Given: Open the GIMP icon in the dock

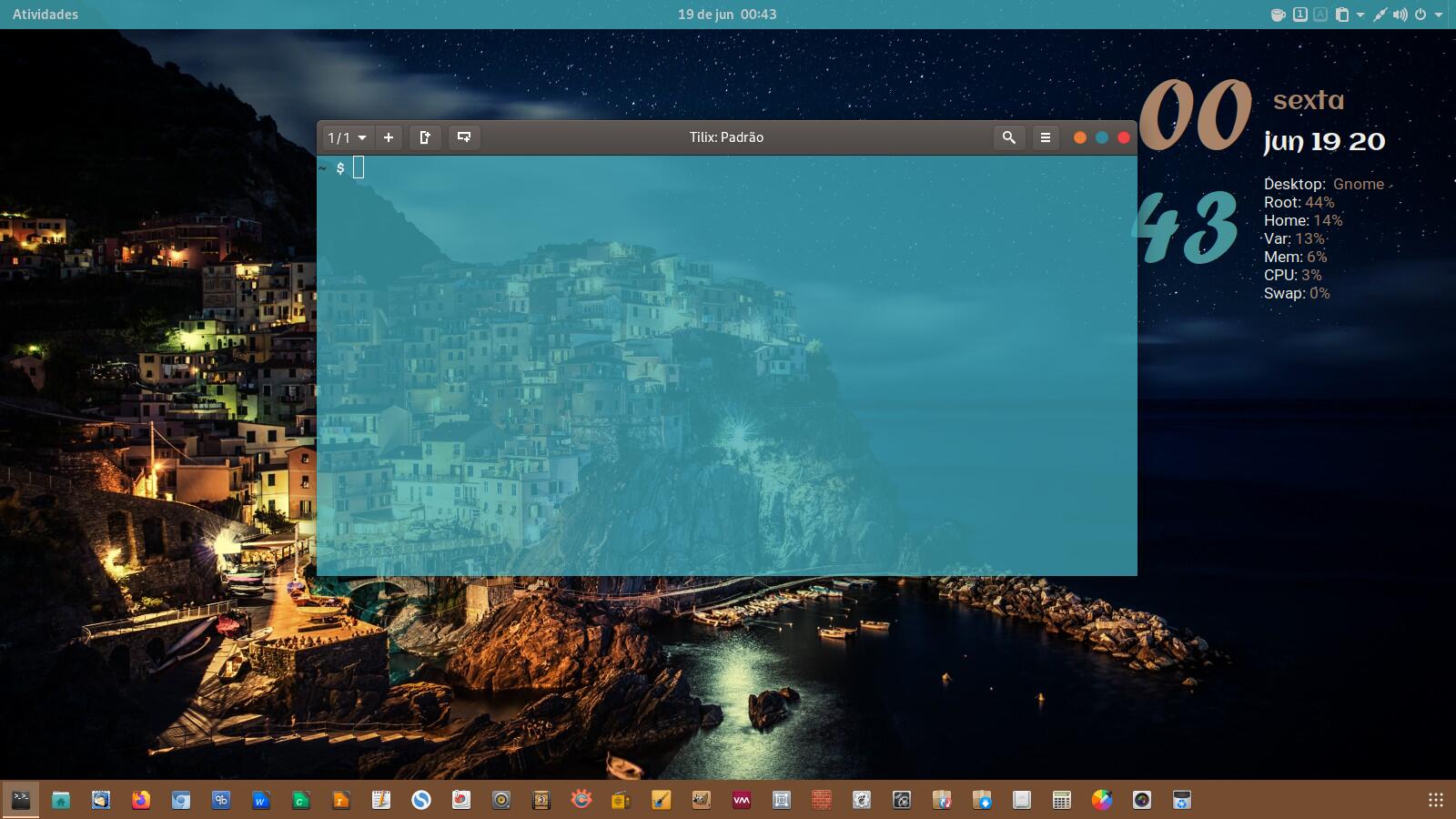Looking at the screenshot, I should tap(702, 800).
